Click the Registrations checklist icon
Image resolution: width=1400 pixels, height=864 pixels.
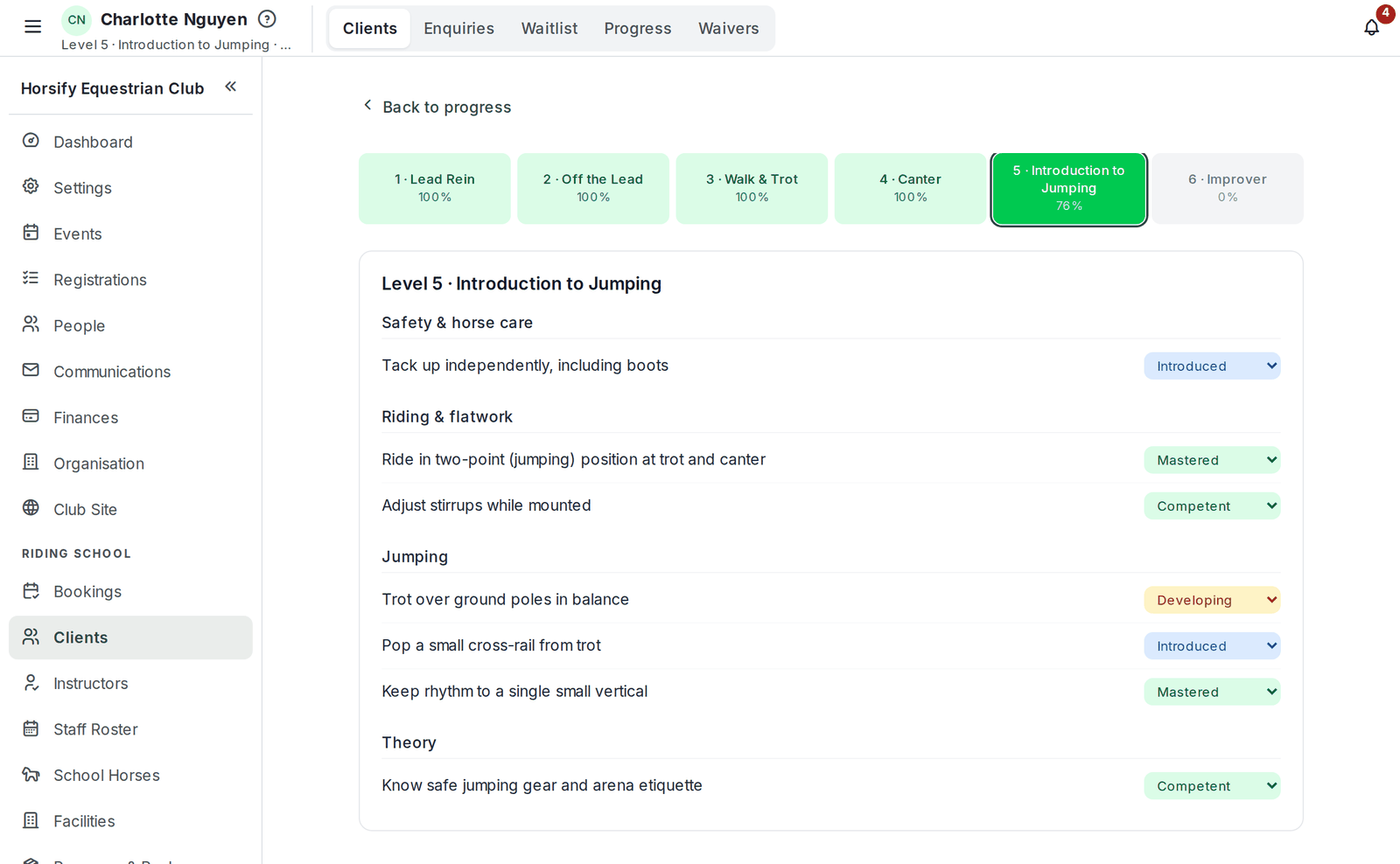pos(31,278)
